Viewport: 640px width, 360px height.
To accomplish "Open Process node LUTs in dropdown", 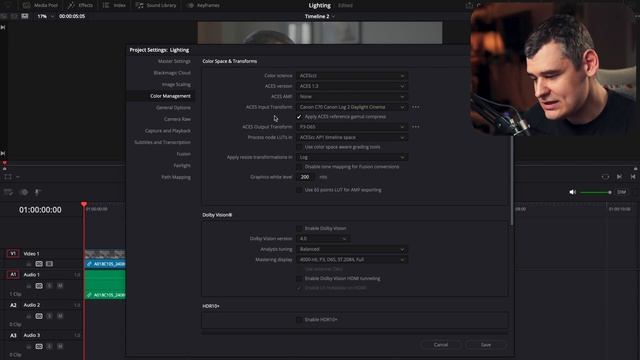I will pos(351,138).
